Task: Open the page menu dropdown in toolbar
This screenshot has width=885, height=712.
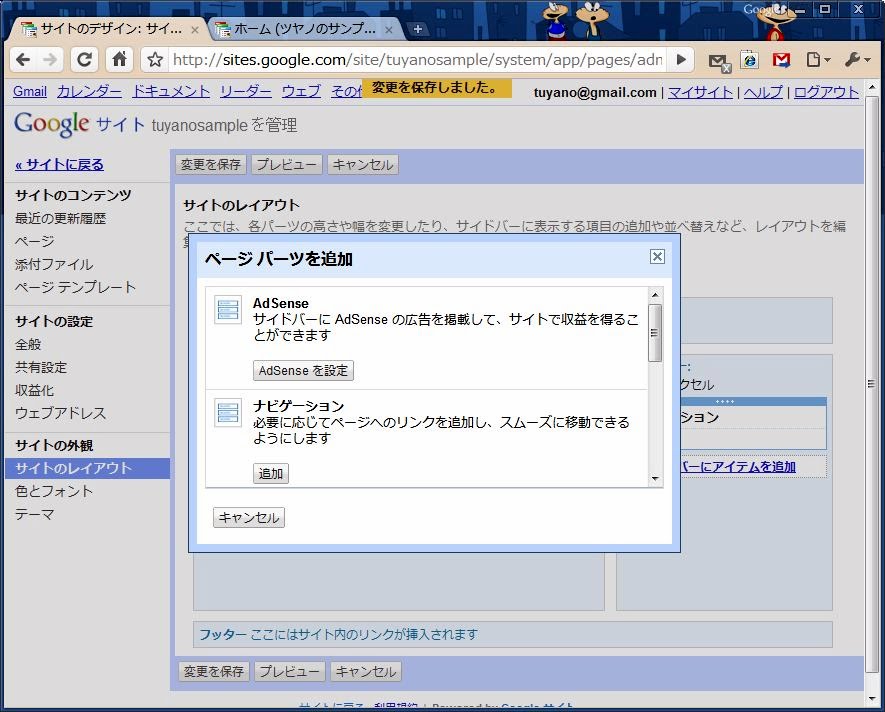Action: (818, 60)
